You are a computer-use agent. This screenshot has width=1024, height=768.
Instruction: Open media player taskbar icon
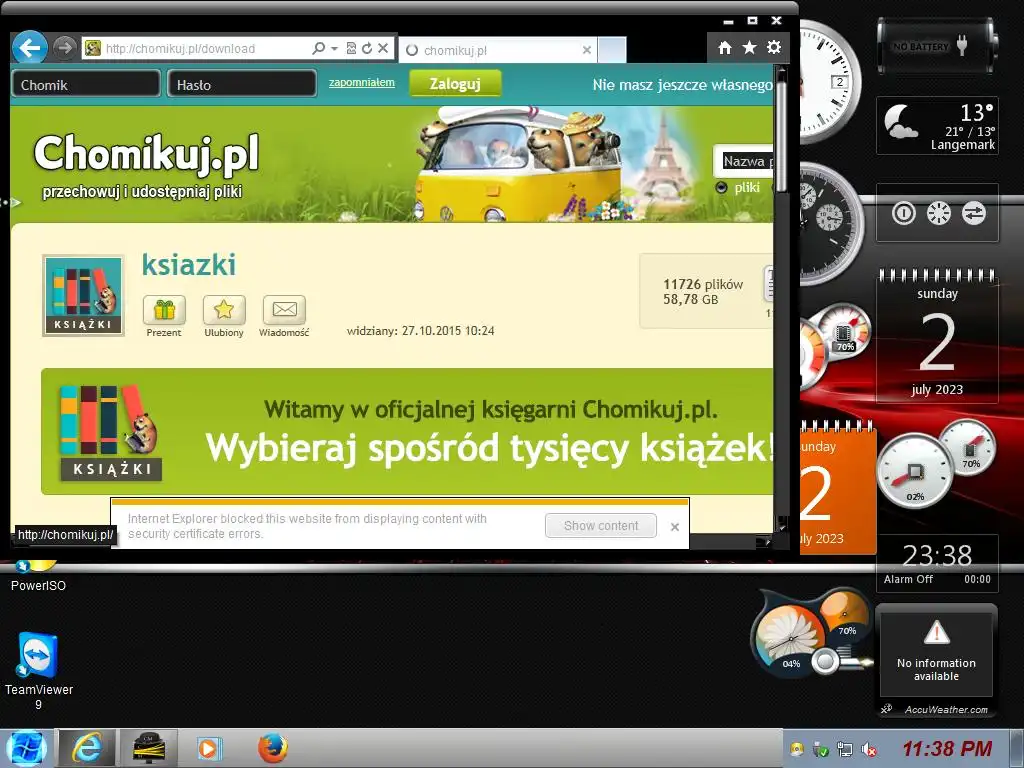210,748
